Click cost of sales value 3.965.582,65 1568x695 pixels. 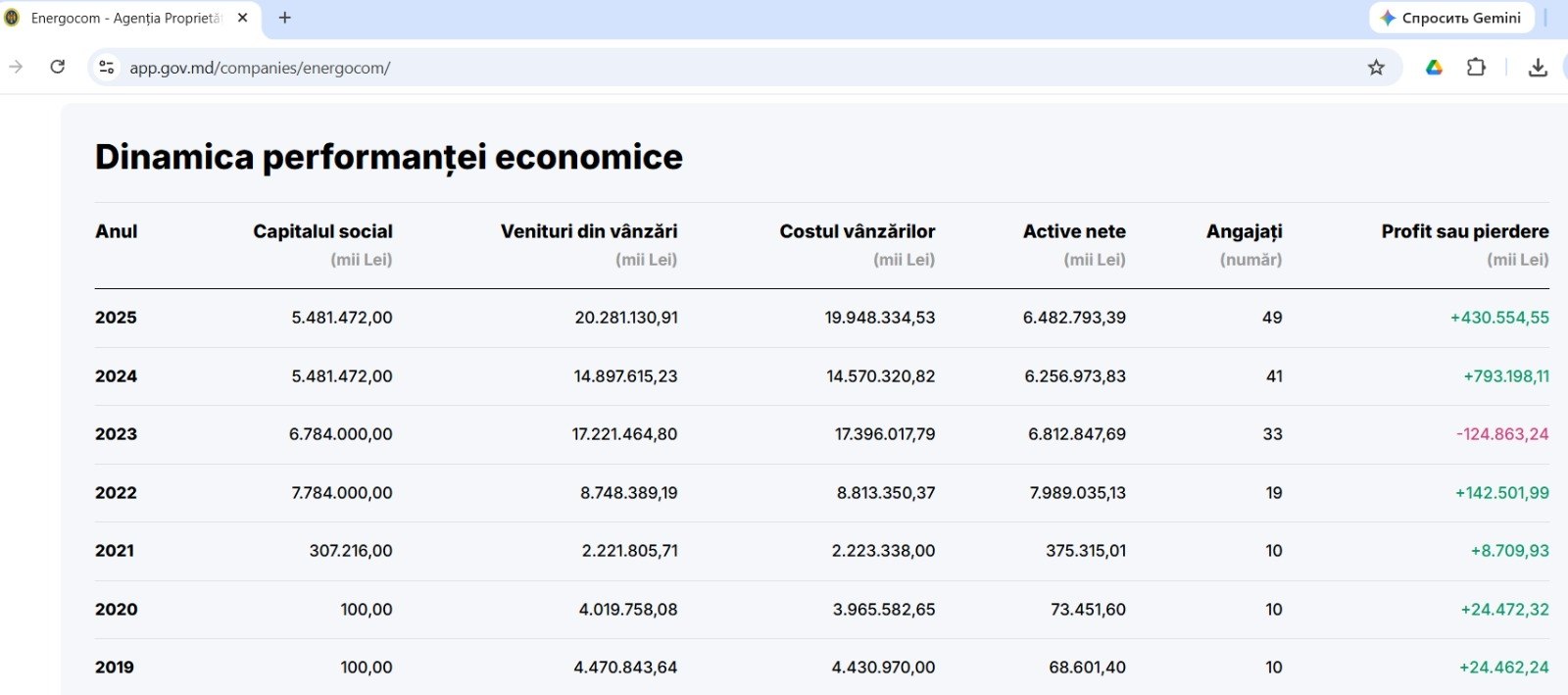(884, 610)
